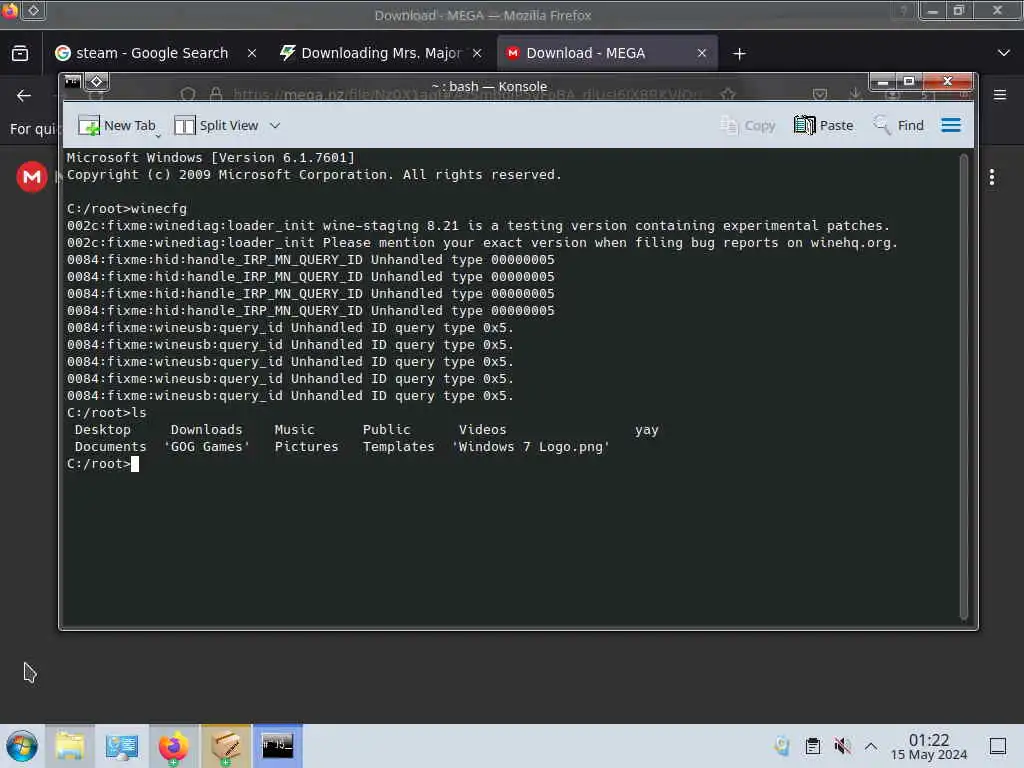
Task: Close the Downloading Mrs. Major tab
Action: 477,54
